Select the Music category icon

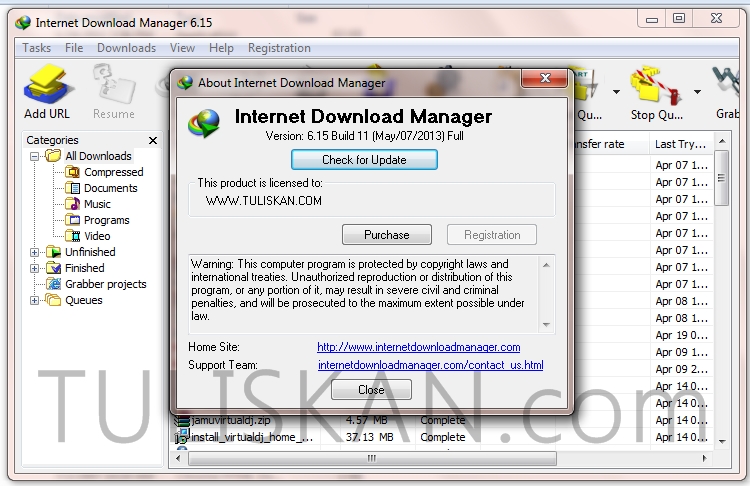pyautogui.click(x=72, y=204)
